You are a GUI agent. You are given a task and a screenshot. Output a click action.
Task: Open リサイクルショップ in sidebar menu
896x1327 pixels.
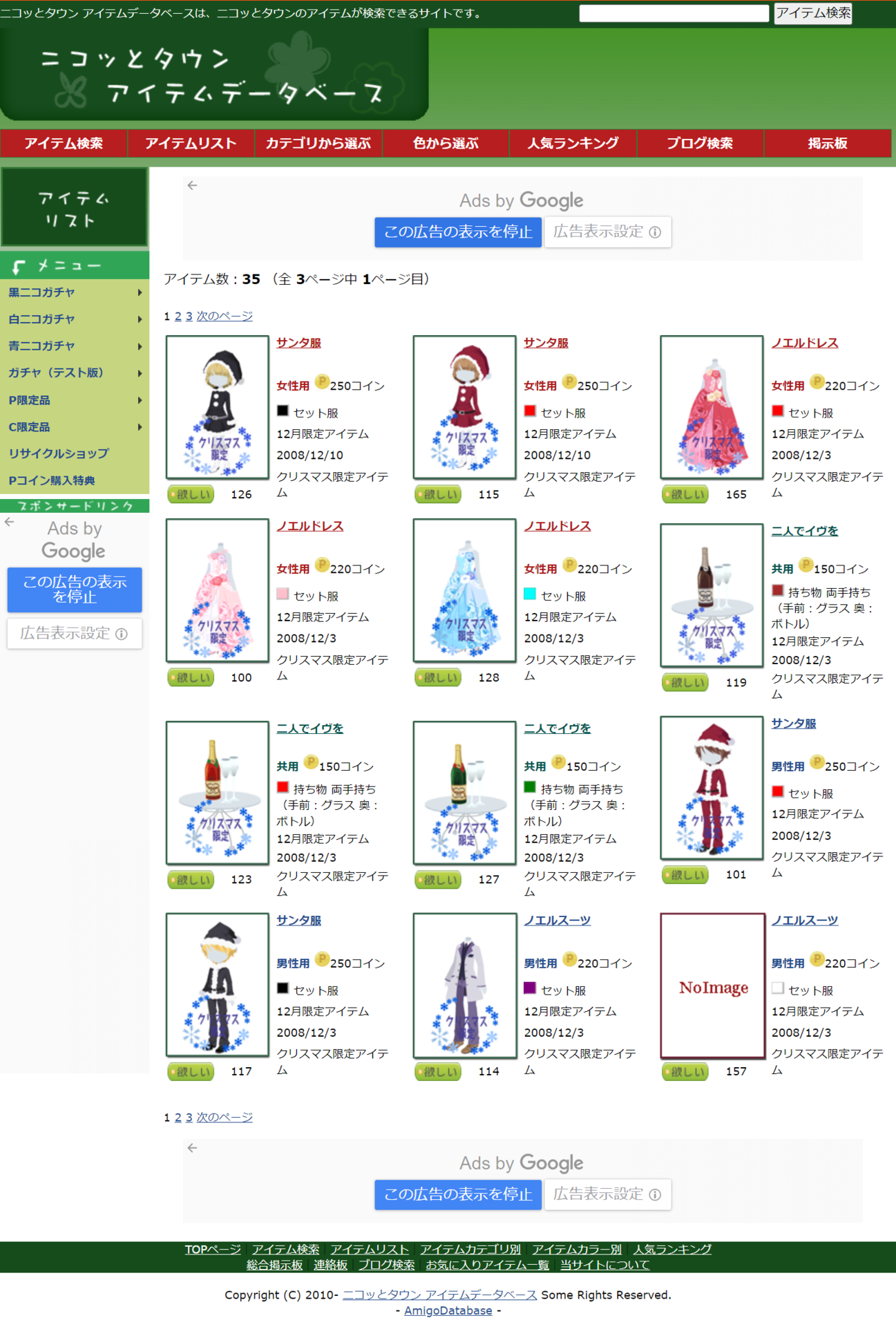(x=59, y=453)
